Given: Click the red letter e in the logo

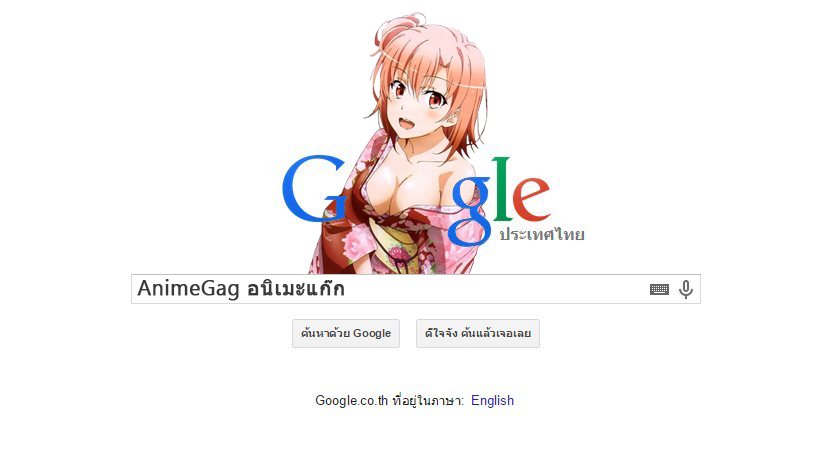Looking at the screenshot, I should 531,197.
